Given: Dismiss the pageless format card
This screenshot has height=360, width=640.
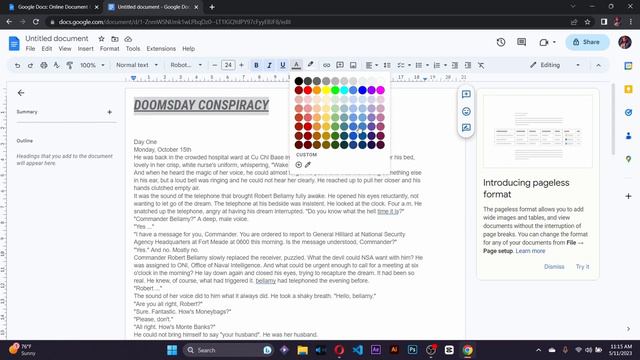Looking at the screenshot, I should point(554,267).
